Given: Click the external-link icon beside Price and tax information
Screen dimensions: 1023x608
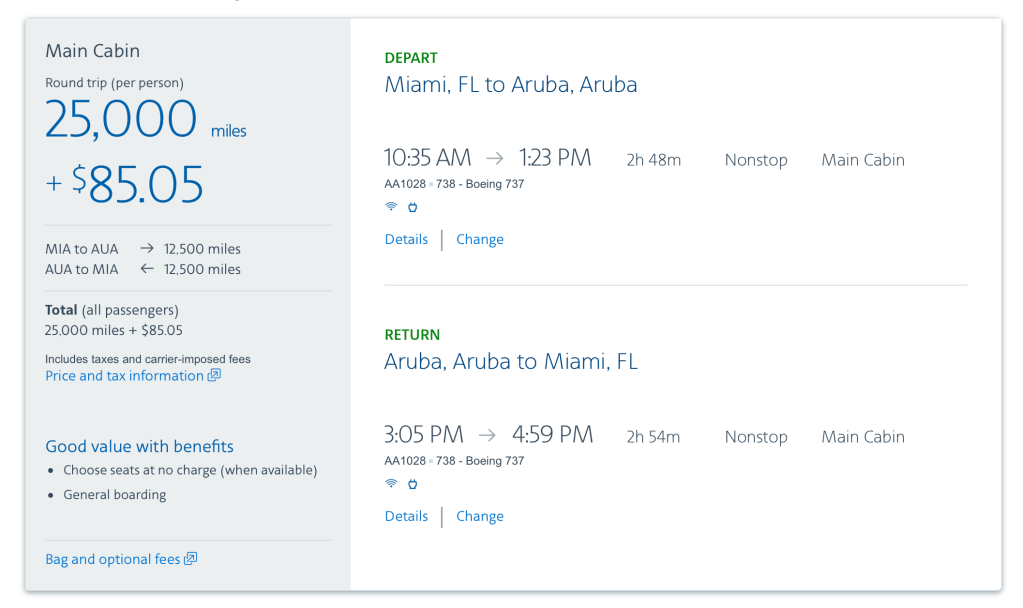Looking at the screenshot, I should [214, 376].
